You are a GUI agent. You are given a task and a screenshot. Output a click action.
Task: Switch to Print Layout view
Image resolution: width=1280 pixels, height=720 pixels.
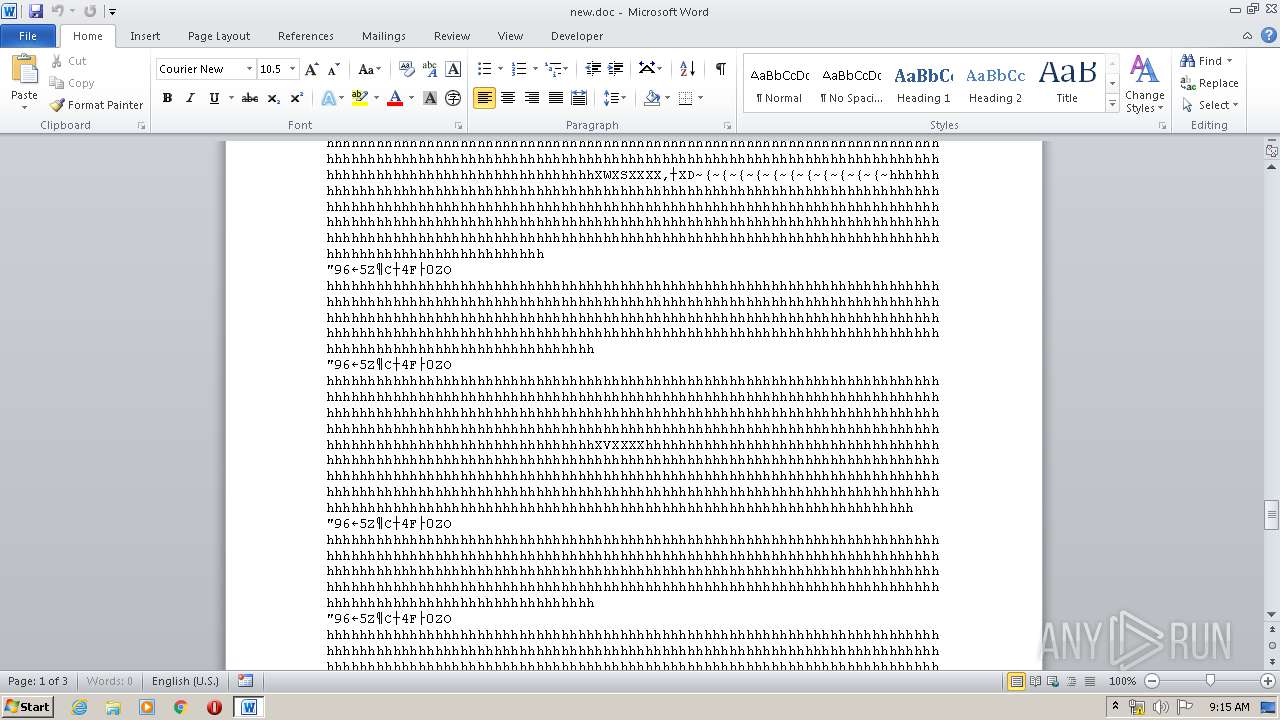pyautogui.click(x=1016, y=681)
